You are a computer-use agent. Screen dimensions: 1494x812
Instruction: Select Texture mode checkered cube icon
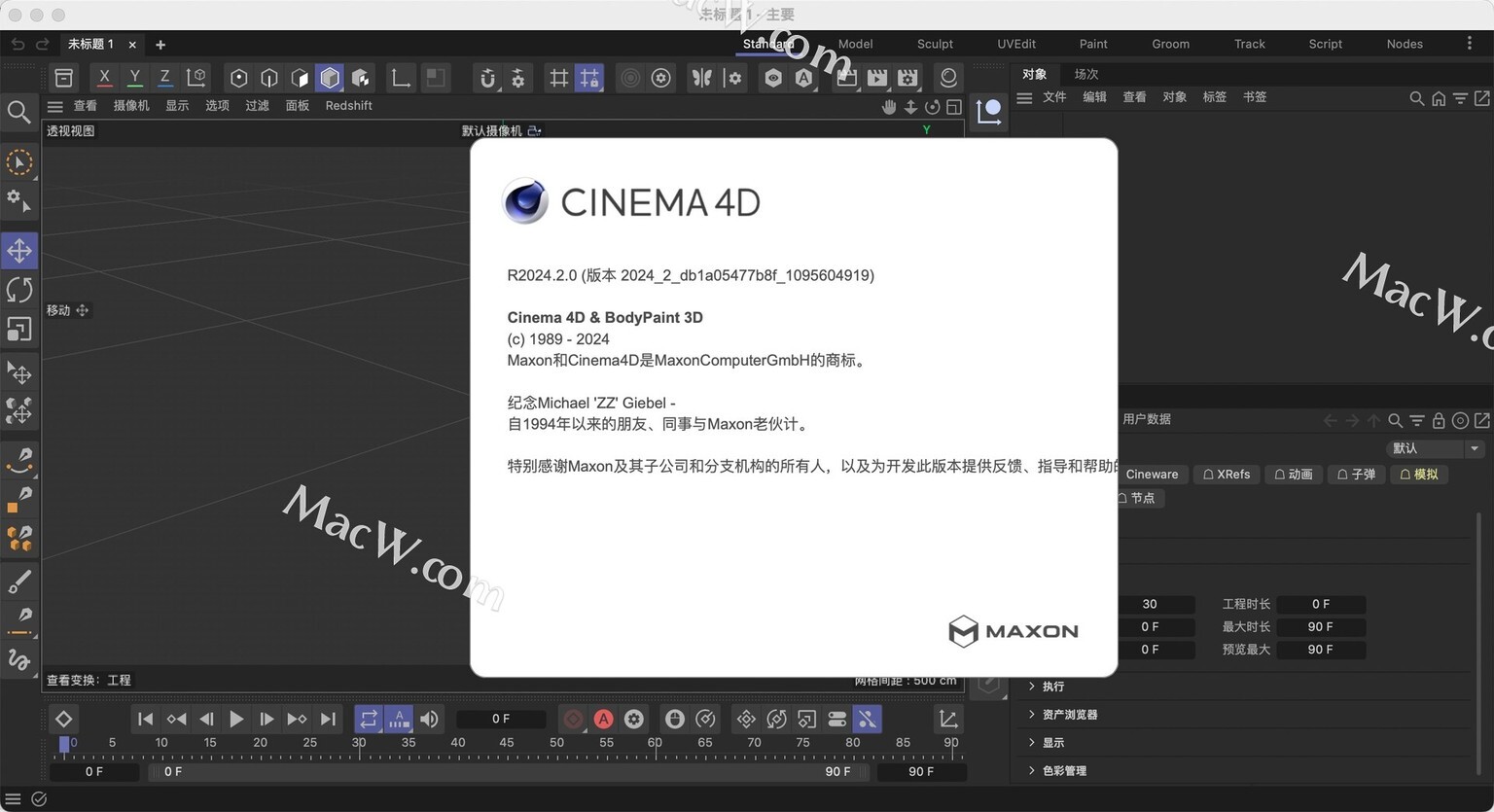coord(360,78)
